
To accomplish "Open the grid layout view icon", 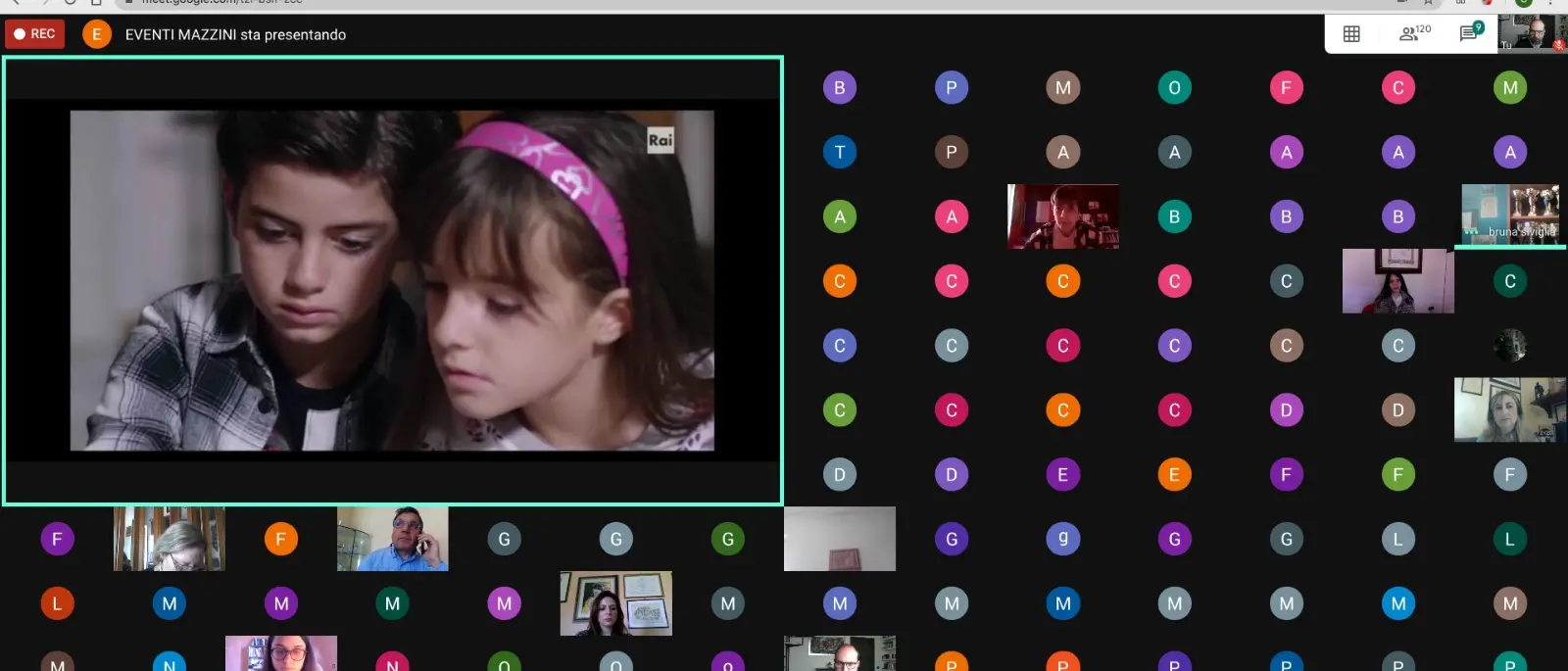I will click(x=1351, y=34).
